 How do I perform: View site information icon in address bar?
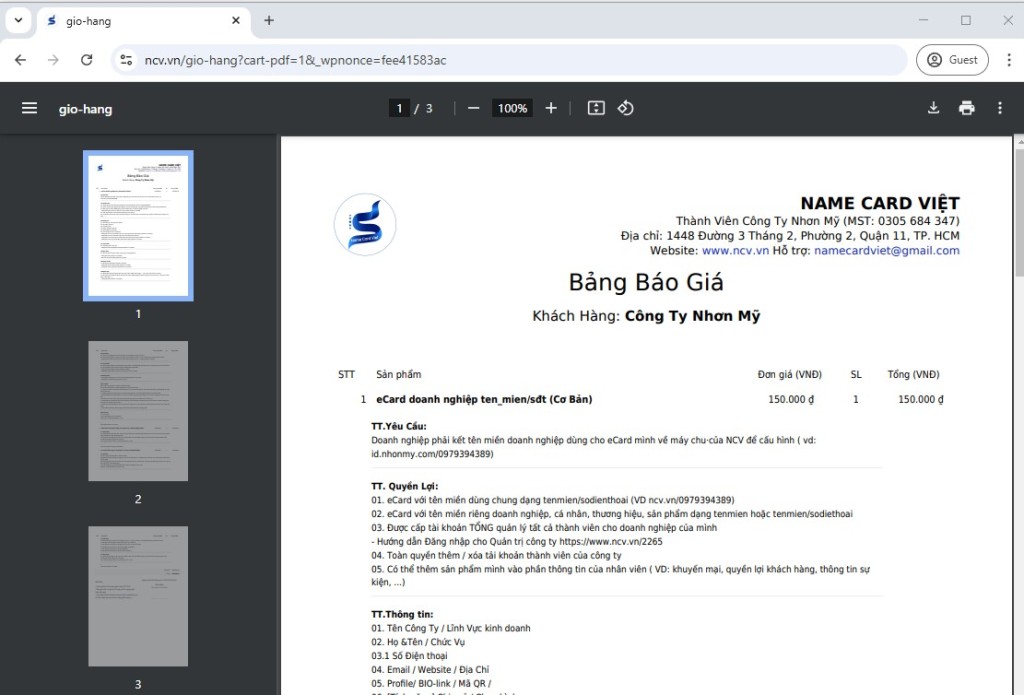[x=126, y=60]
